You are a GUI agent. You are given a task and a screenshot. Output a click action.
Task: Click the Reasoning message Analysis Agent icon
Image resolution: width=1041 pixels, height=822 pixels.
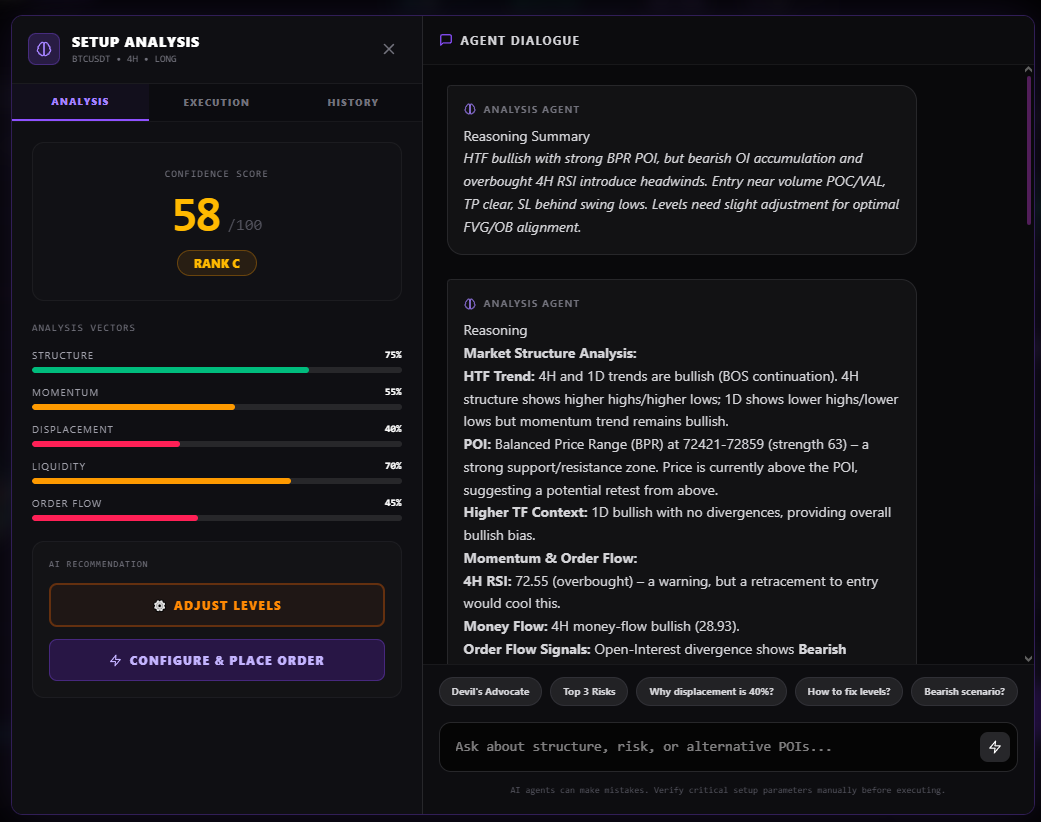pos(470,304)
